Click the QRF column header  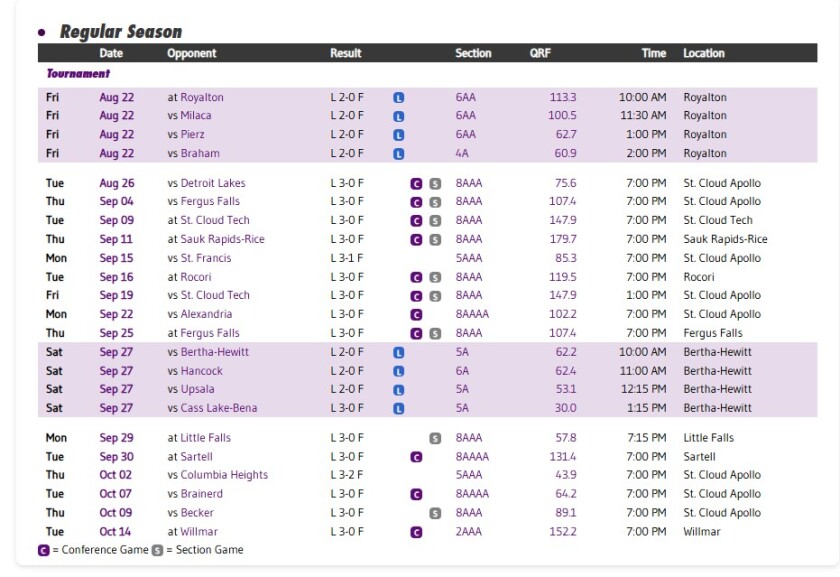point(540,53)
